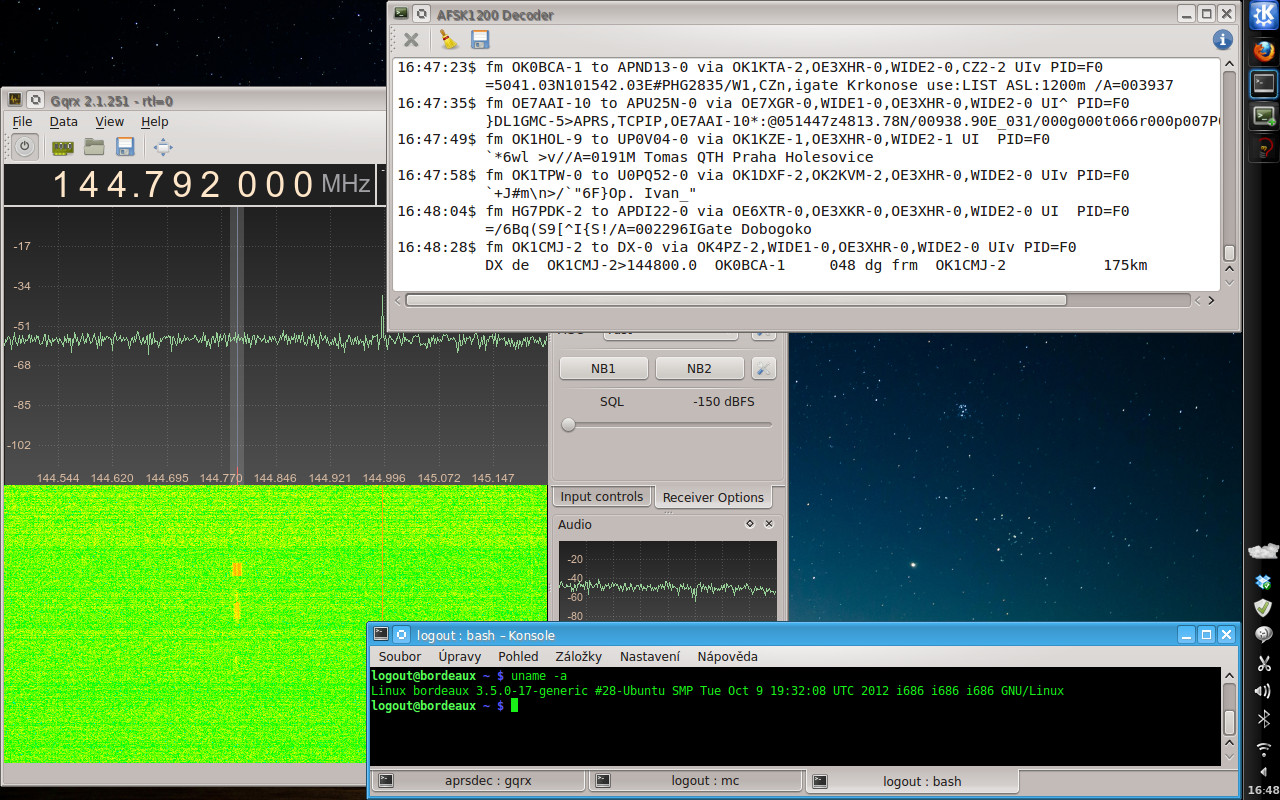Save the decoder log with the floppy icon
Viewport: 1280px width, 800px height.
point(480,40)
